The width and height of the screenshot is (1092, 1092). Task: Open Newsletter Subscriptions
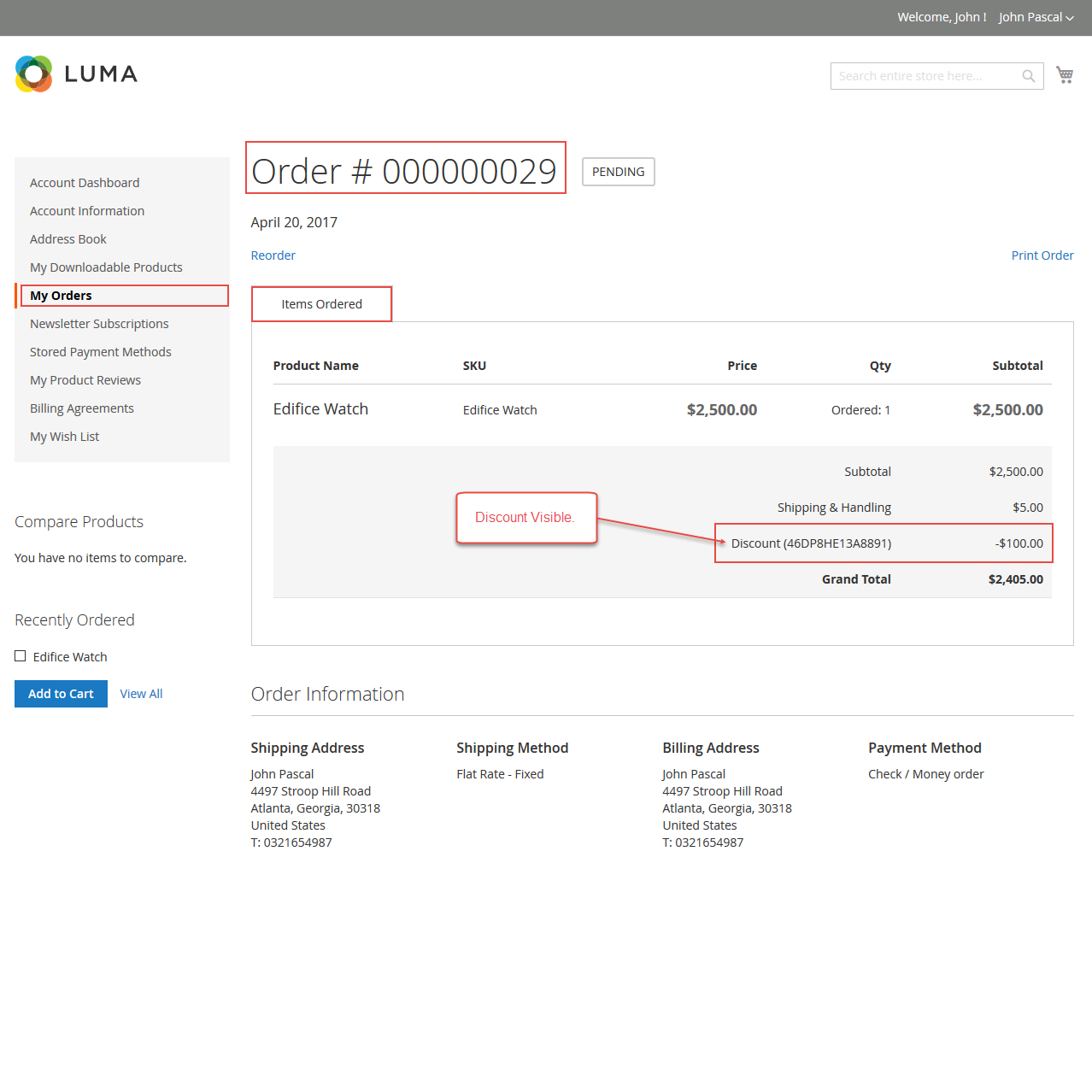click(x=99, y=324)
